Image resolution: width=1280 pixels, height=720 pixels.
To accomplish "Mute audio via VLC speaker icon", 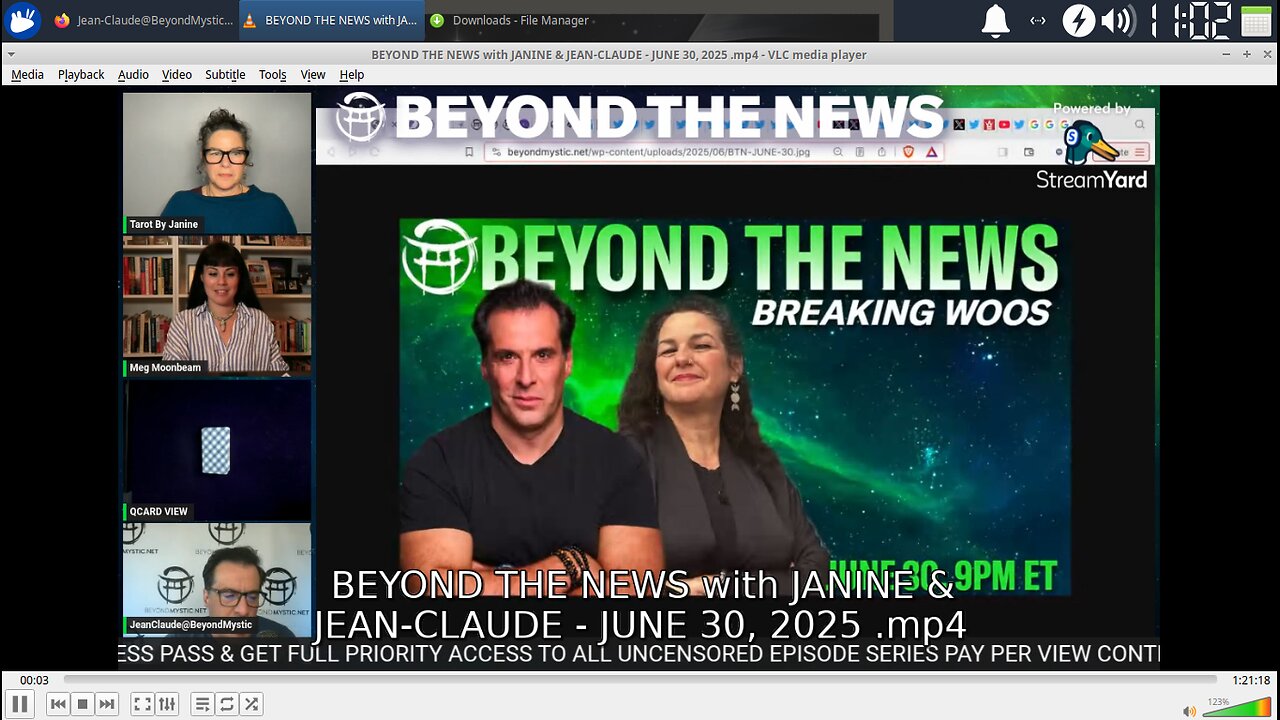I will click(1189, 711).
